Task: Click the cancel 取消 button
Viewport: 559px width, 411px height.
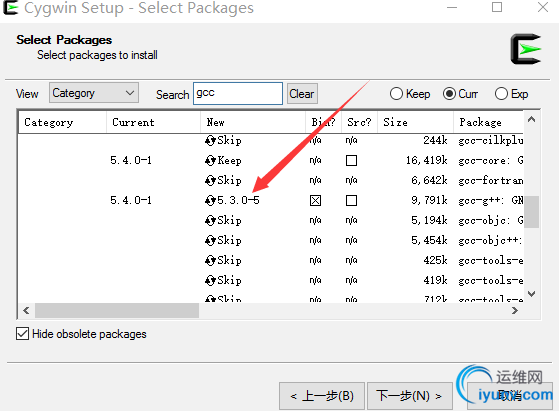Action: pos(510,396)
